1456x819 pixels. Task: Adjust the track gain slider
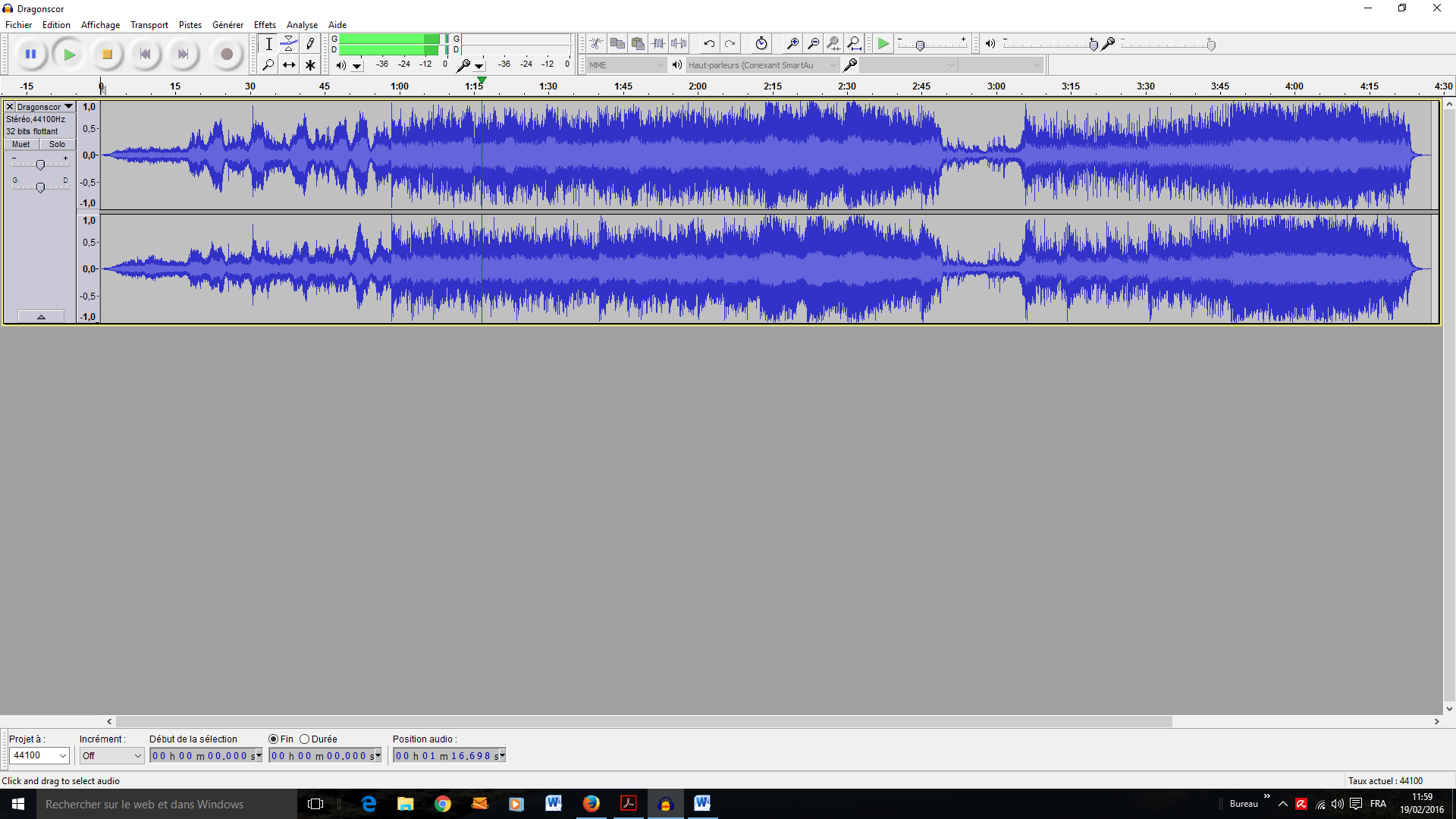pos(40,163)
